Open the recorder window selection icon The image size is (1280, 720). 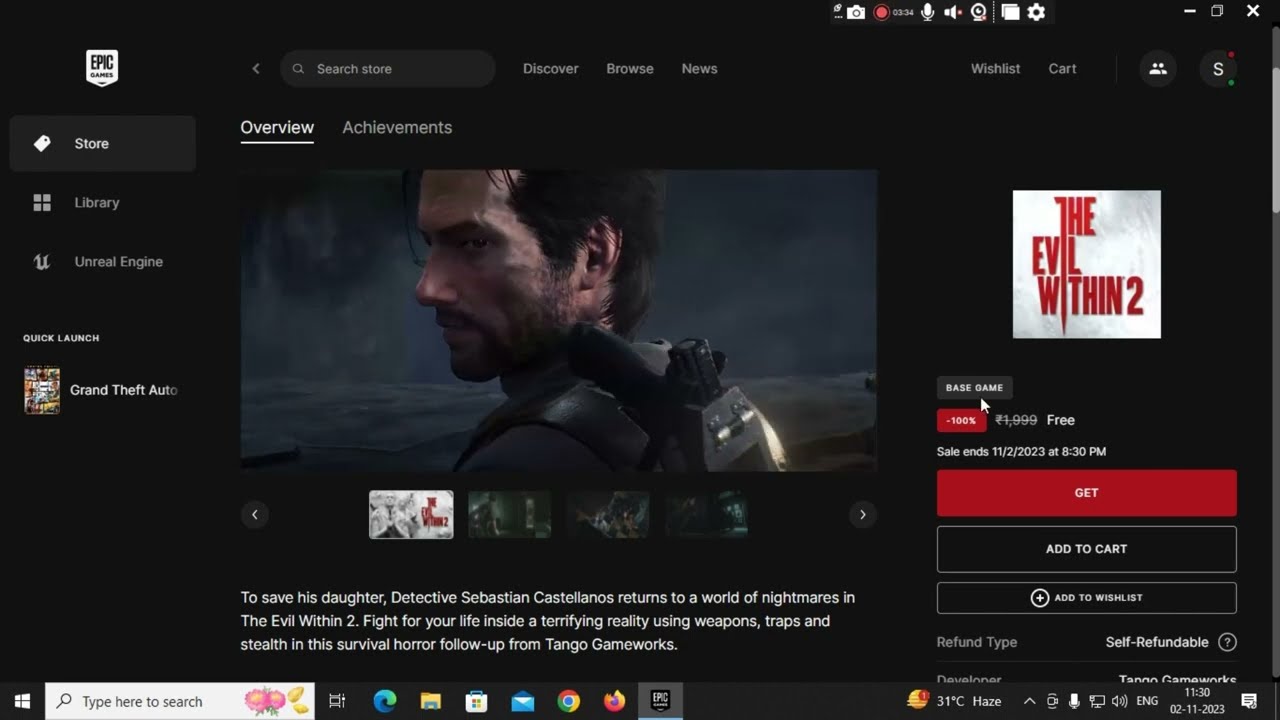point(1010,12)
